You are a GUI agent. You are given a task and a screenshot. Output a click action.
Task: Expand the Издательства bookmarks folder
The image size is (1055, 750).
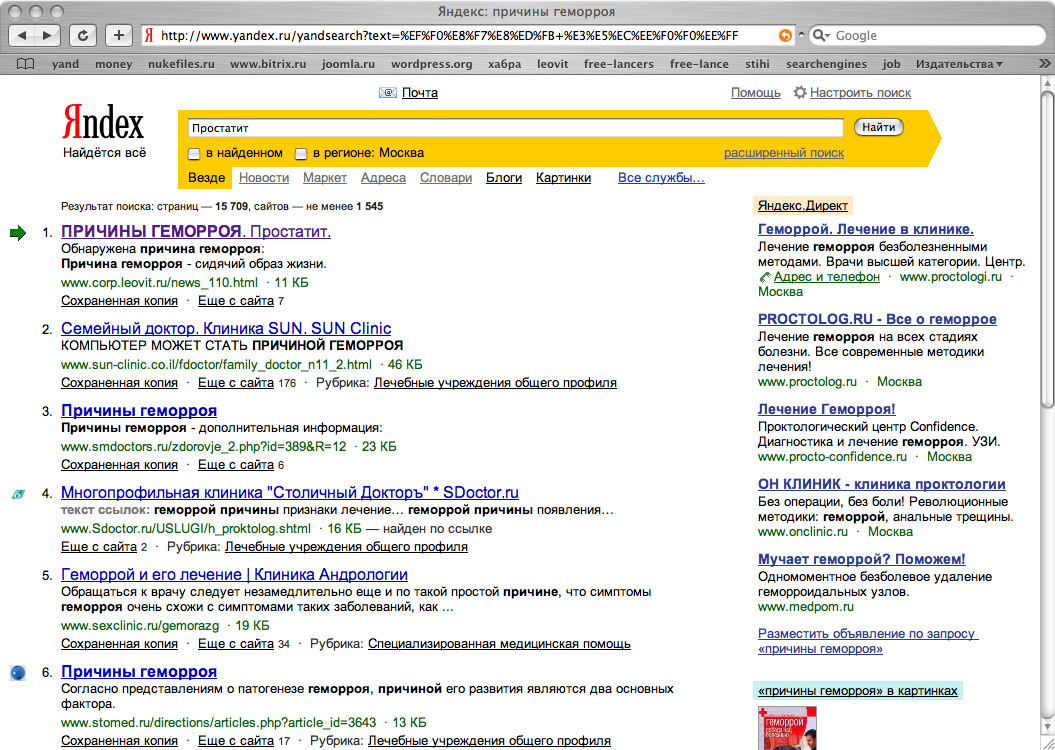tap(959, 64)
